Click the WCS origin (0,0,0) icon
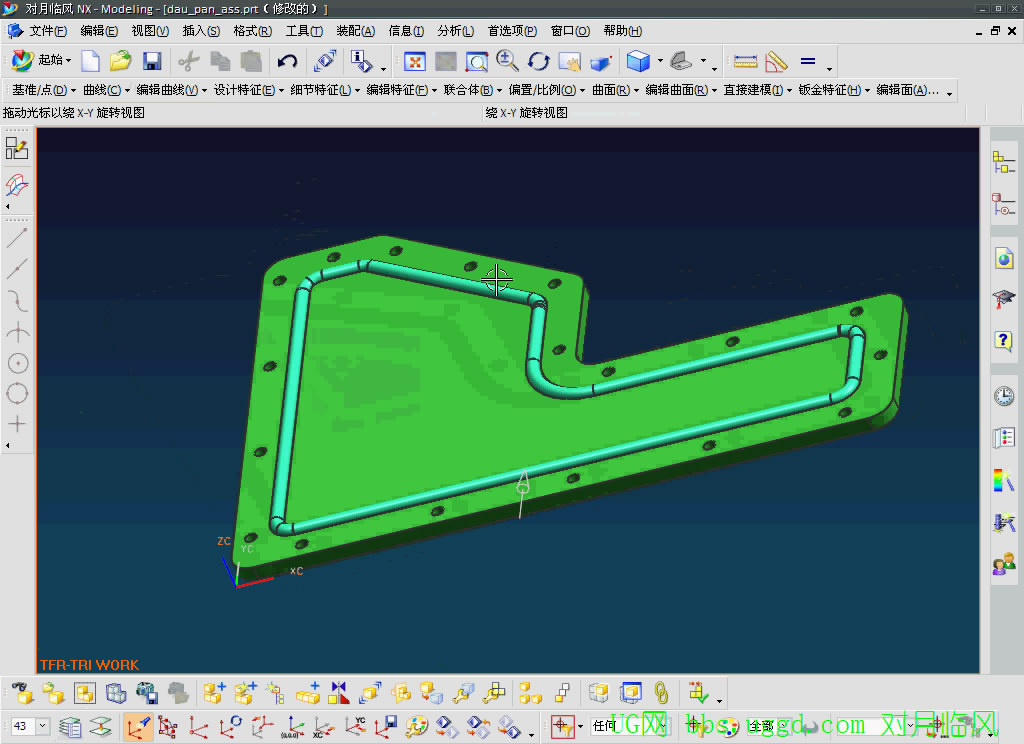 click(x=293, y=726)
